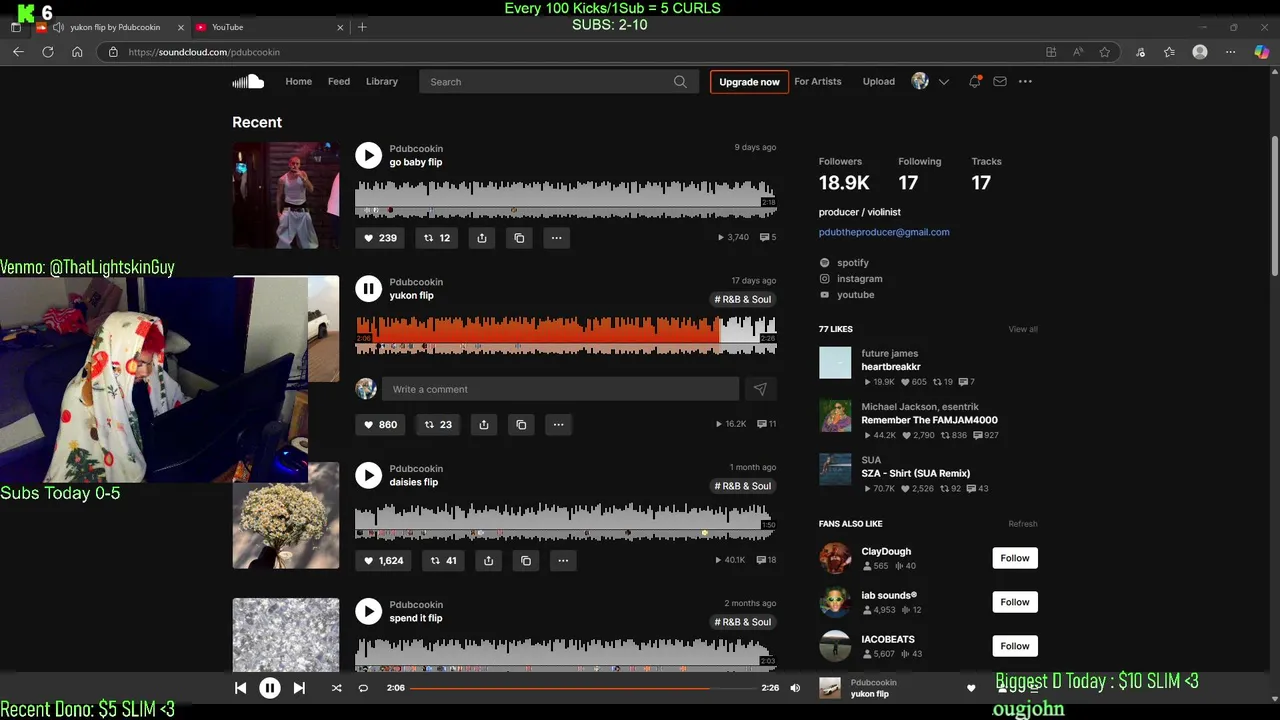The height and width of the screenshot is (720, 1280).
Task: Repost the daisies flip track (41)
Action: 443,561
